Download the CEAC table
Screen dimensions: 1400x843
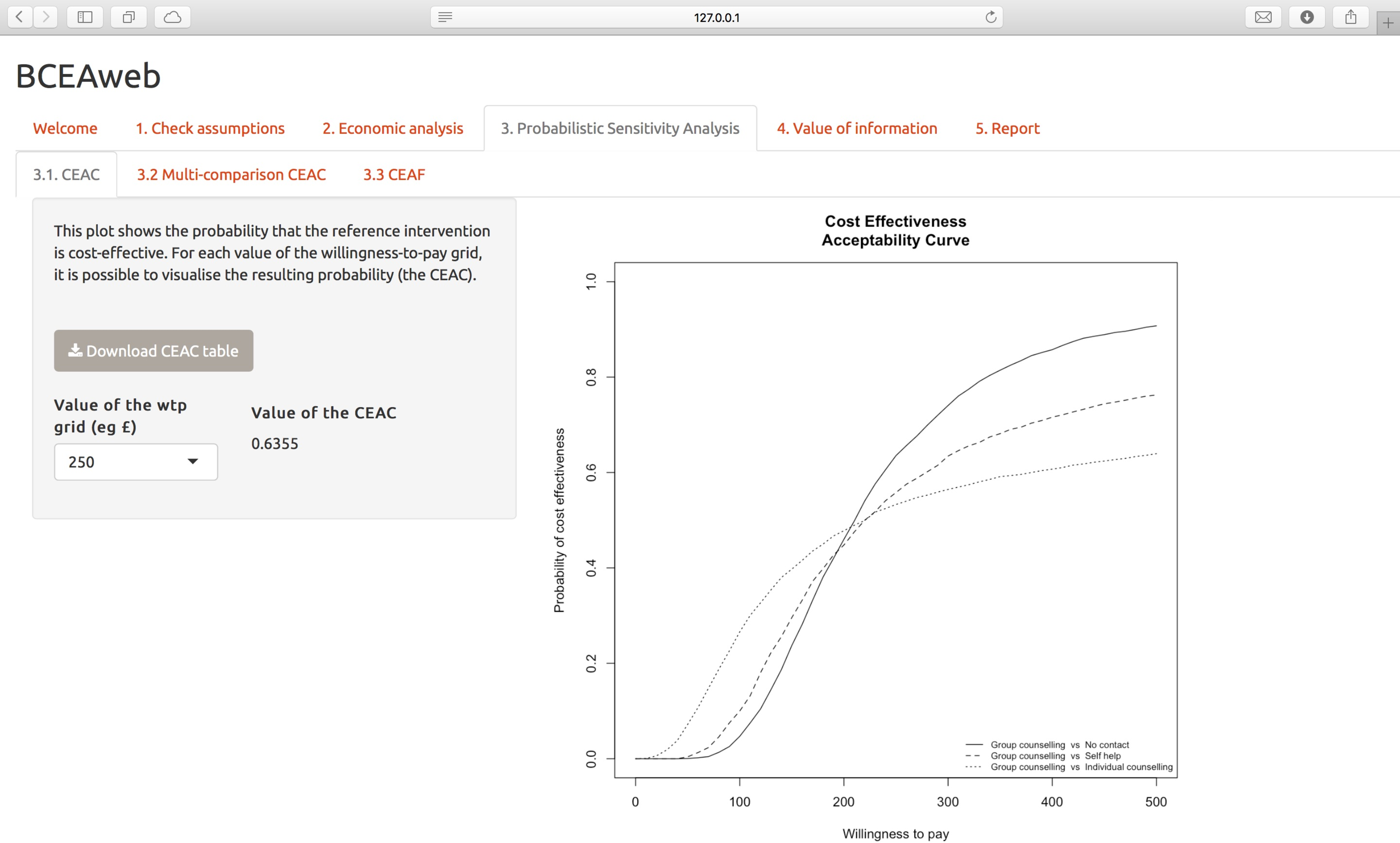153,351
